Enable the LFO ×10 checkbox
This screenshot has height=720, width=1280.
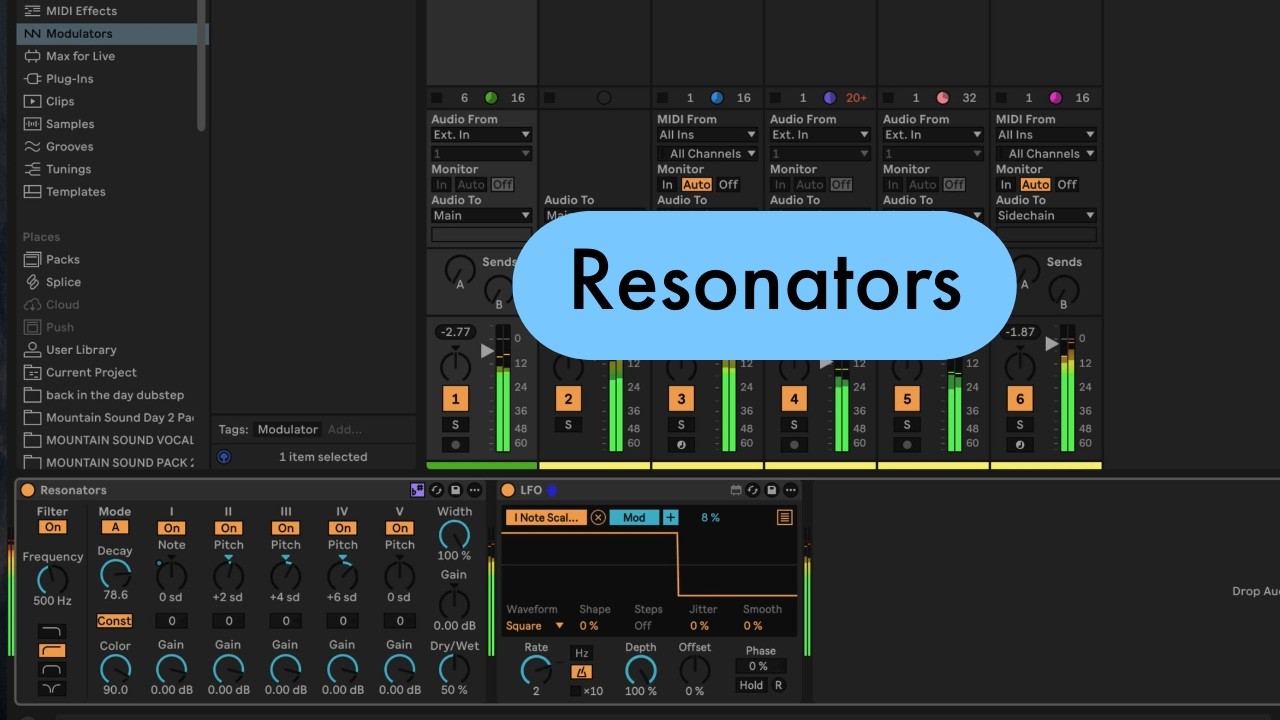click(575, 691)
